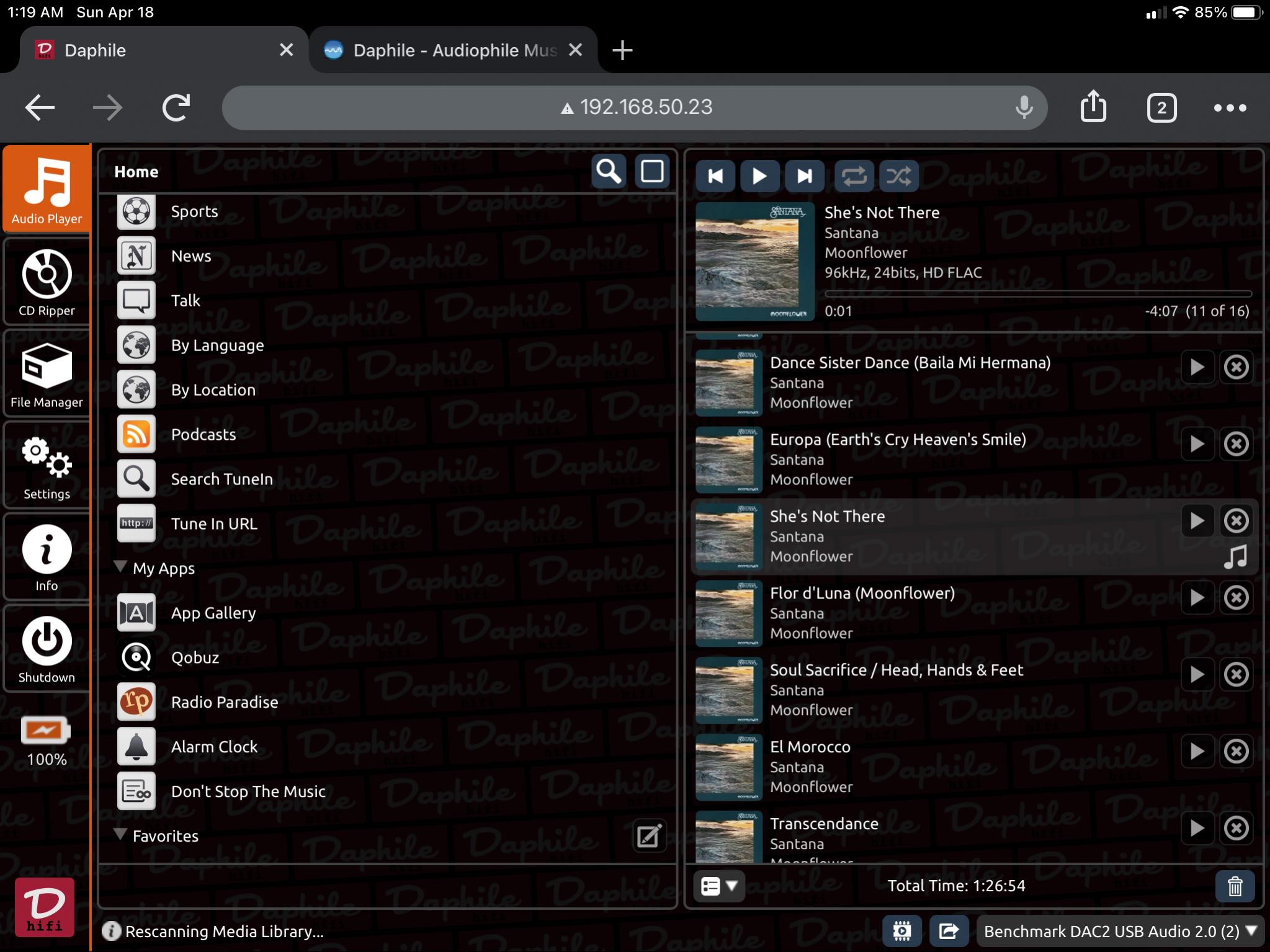
Task: Click the address bar showing 192.168.50.23
Action: [635, 108]
